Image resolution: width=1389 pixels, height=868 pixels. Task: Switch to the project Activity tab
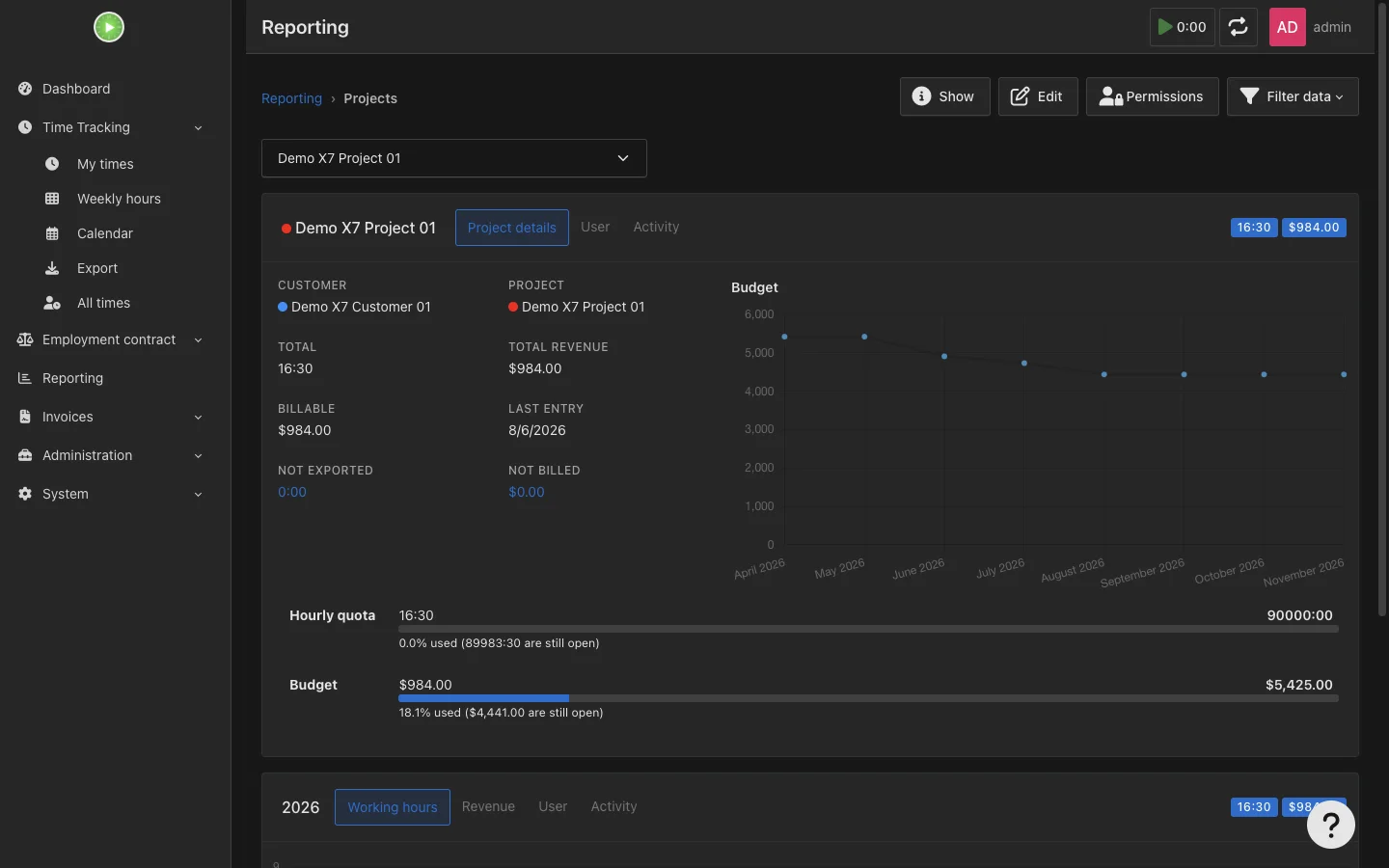pos(656,227)
